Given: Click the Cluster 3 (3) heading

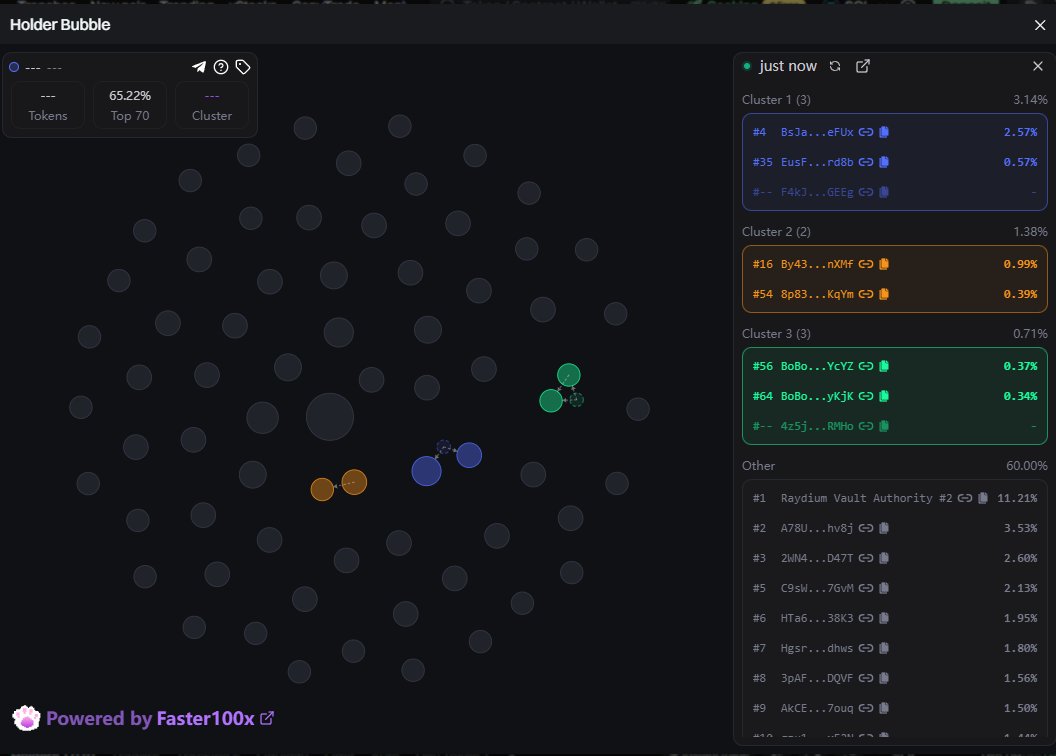Looking at the screenshot, I should (x=776, y=333).
